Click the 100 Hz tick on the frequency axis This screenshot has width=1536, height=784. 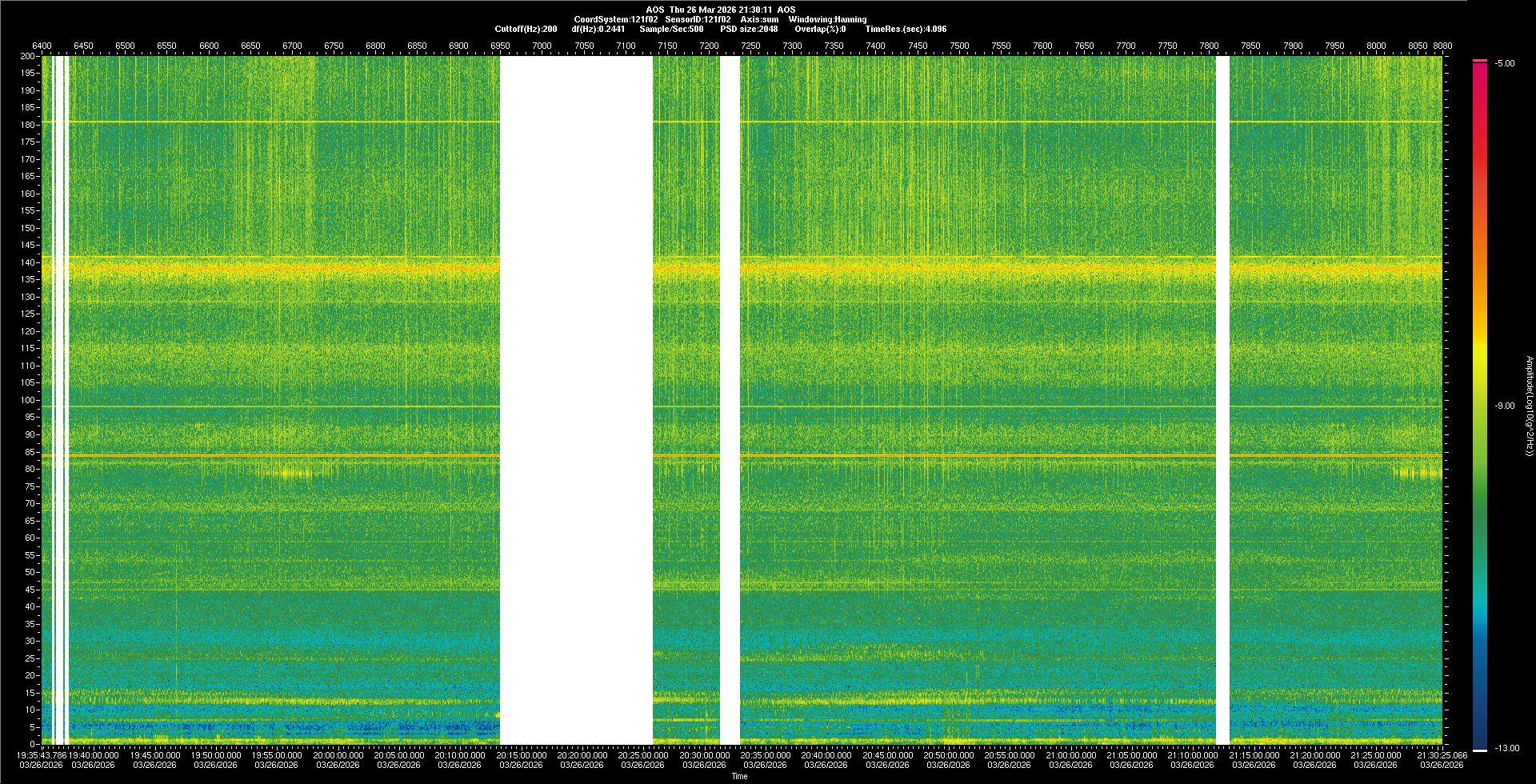(27, 400)
